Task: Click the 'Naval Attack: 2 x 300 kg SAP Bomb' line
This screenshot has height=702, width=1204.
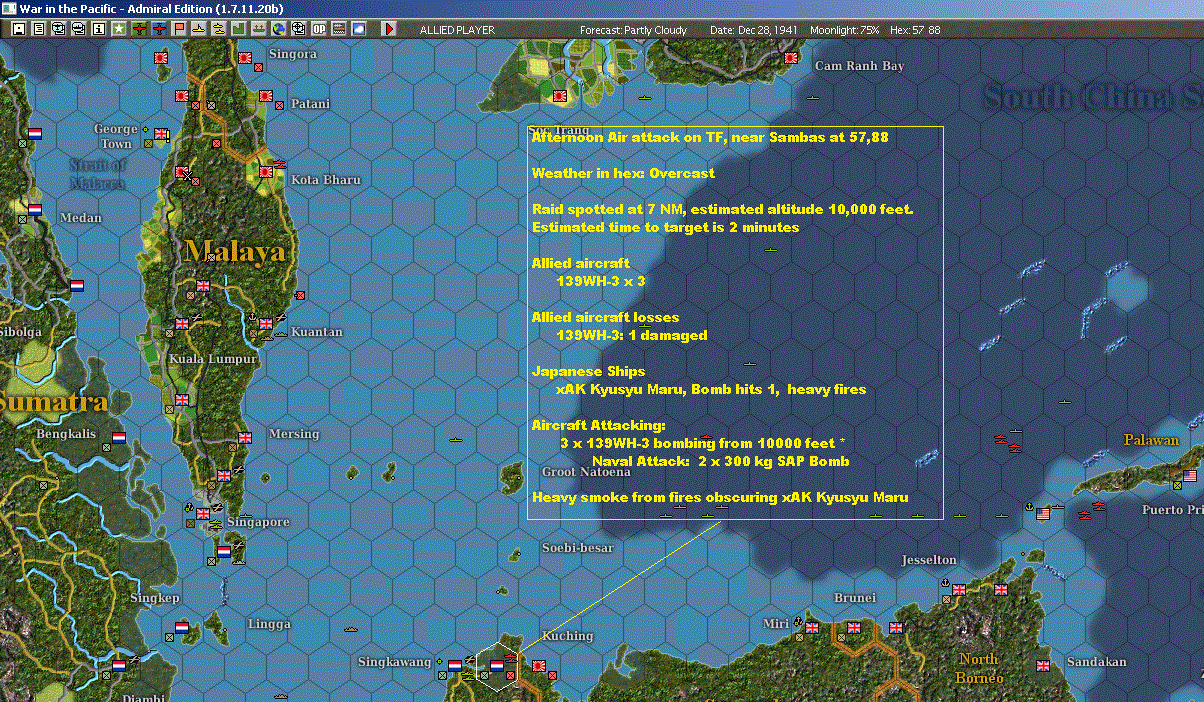Action: pyautogui.click(x=721, y=461)
